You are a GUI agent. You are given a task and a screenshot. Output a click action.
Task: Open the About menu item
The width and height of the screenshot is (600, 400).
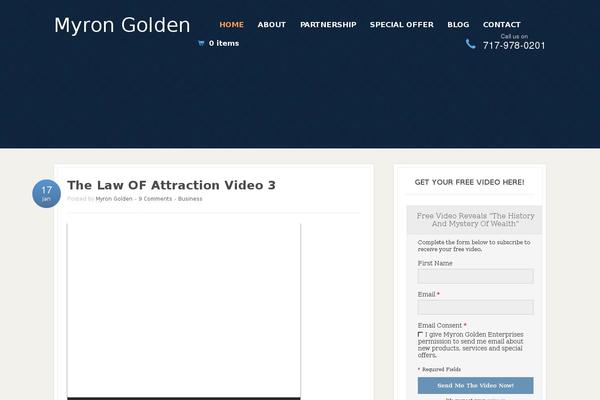point(272,24)
